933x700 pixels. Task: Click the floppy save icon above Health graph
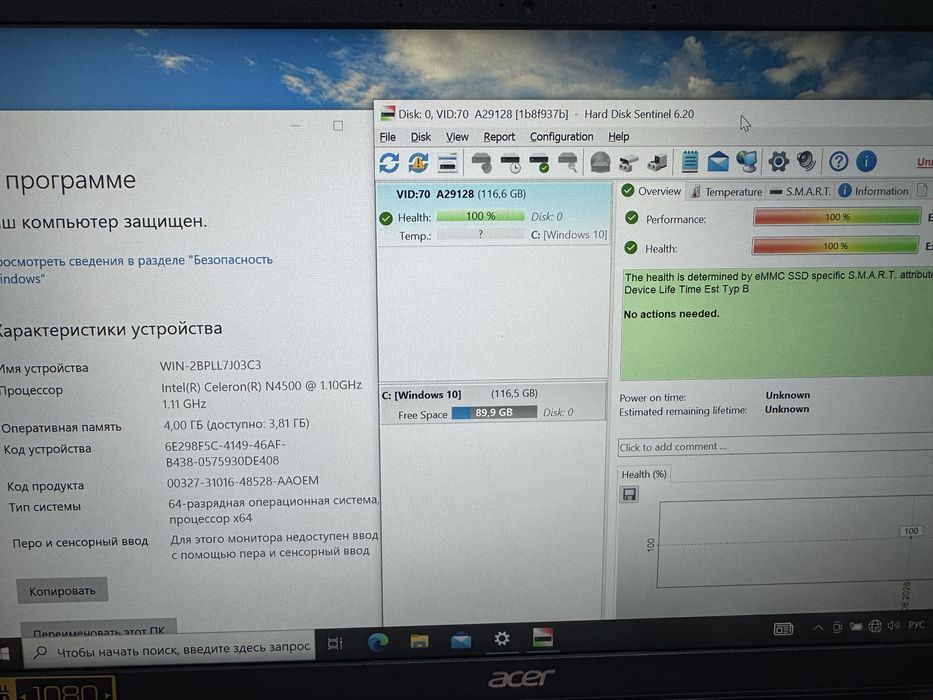[x=629, y=494]
